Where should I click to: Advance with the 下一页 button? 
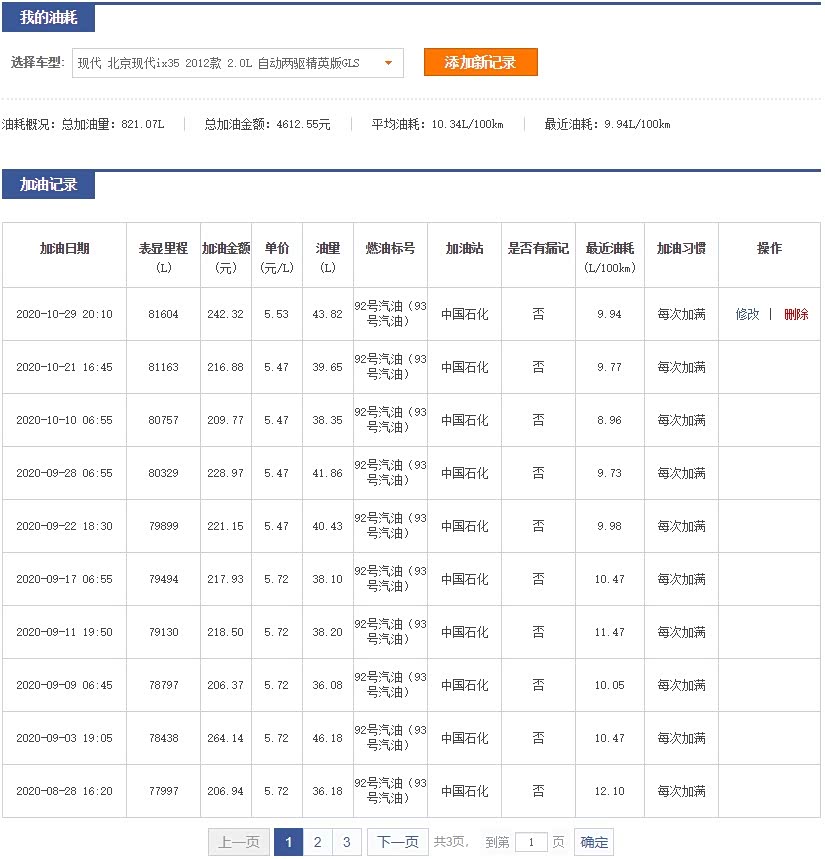(x=397, y=842)
